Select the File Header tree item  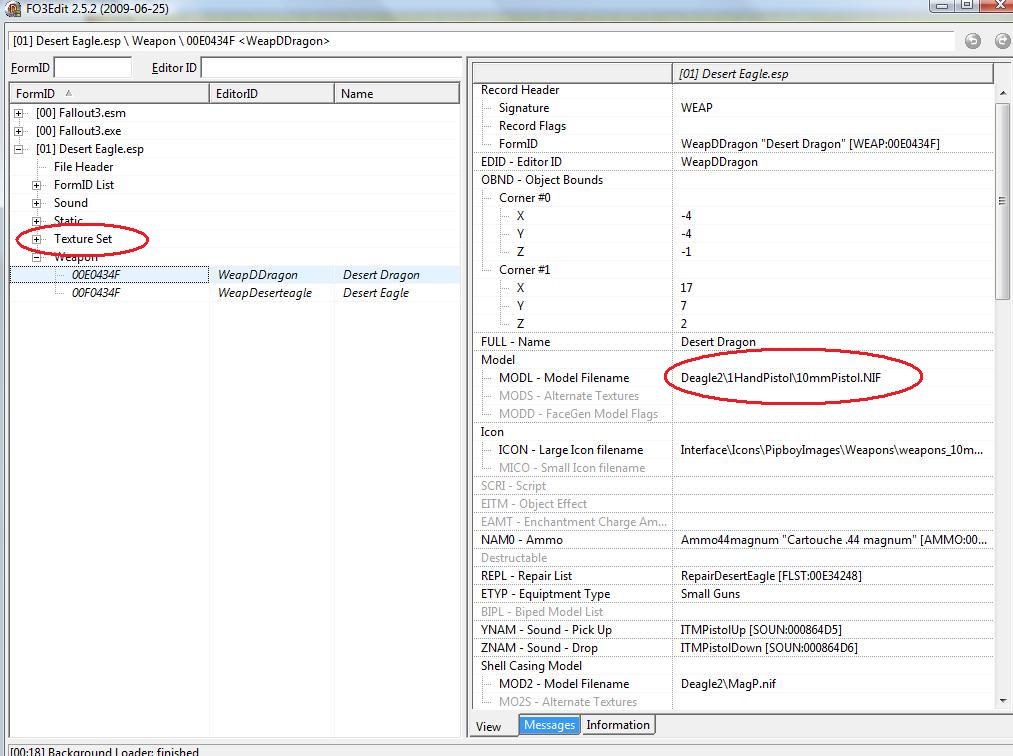(83, 167)
